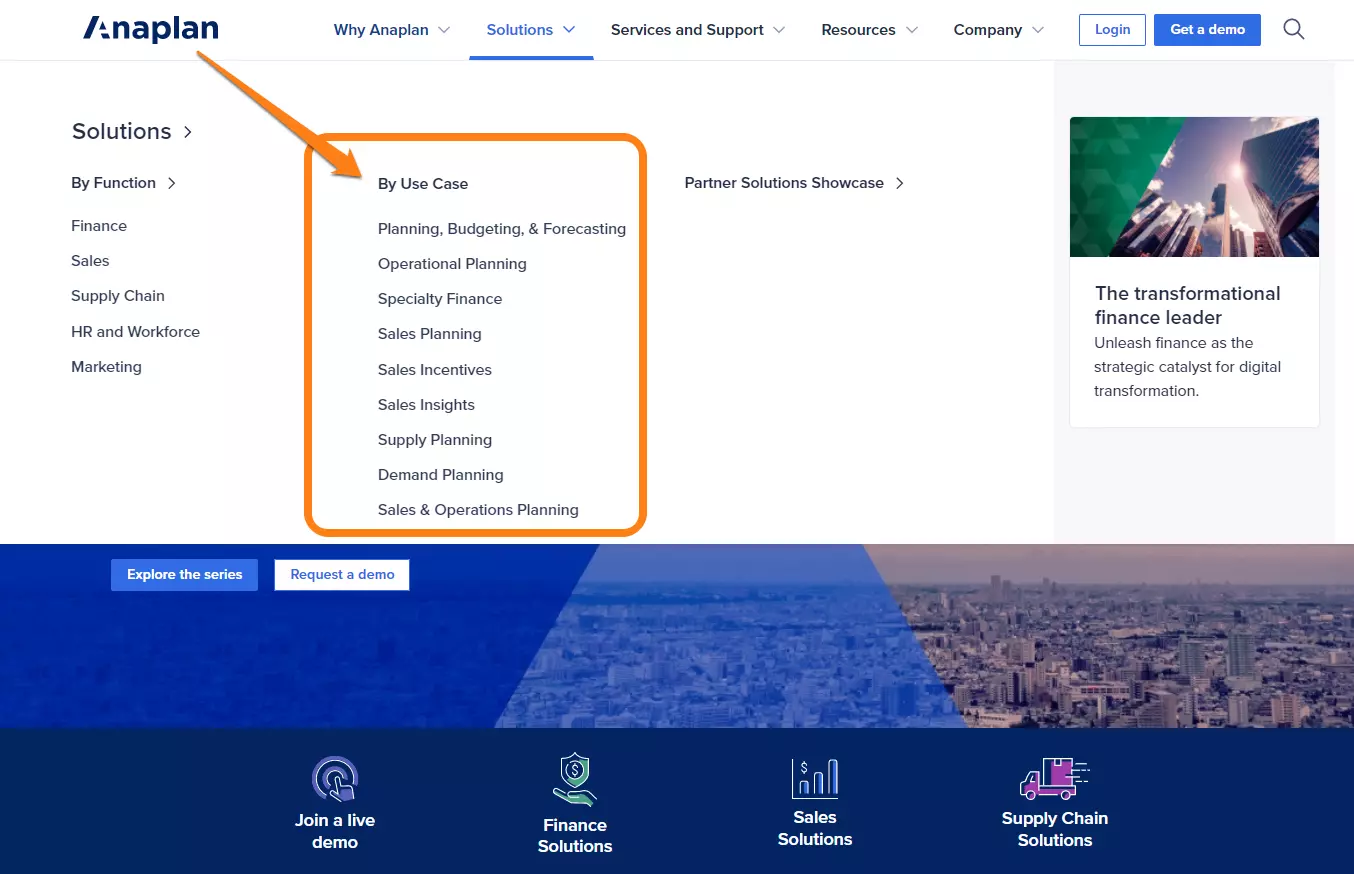The width and height of the screenshot is (1354, 874).
Task: Select Marketing under By Function
Action: pos(106,367)
